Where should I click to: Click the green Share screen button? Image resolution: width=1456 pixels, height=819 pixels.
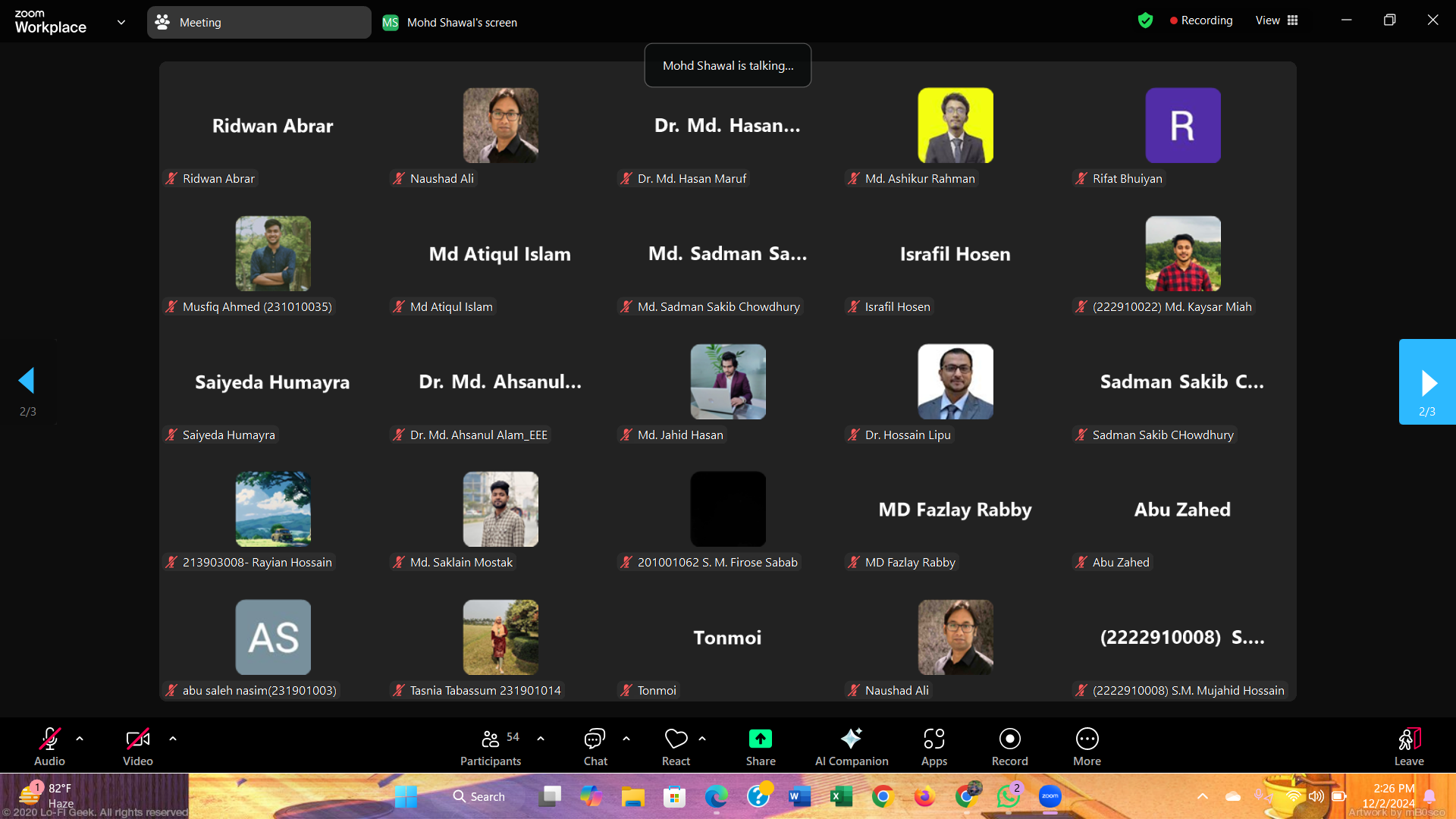click(760, 739)
